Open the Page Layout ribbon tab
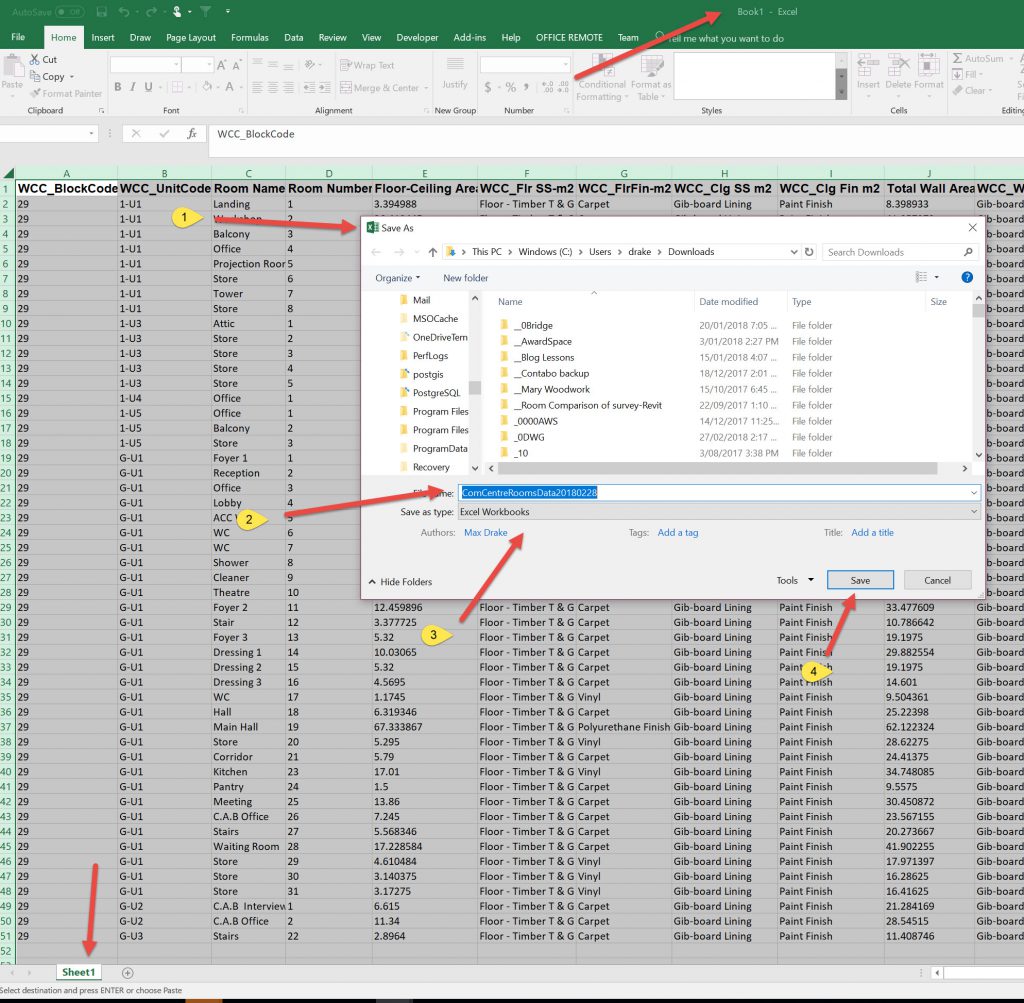1024x1003 pixels. click(x=191, y=38)
